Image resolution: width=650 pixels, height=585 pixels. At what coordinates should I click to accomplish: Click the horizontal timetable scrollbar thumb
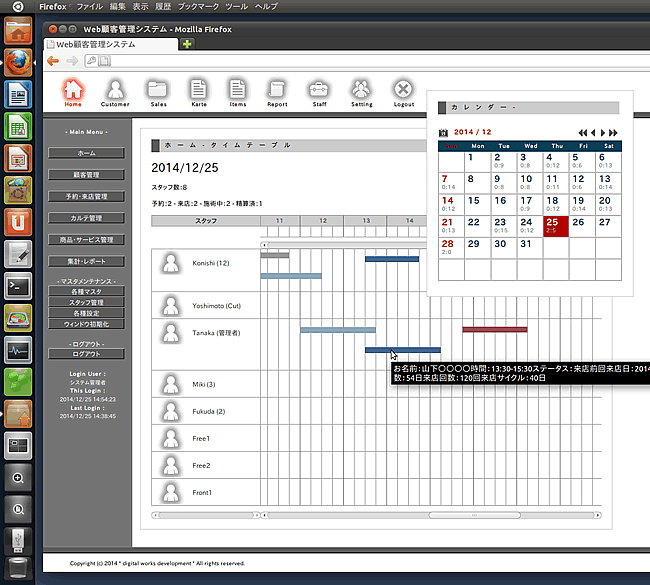[x=474, y=515]
